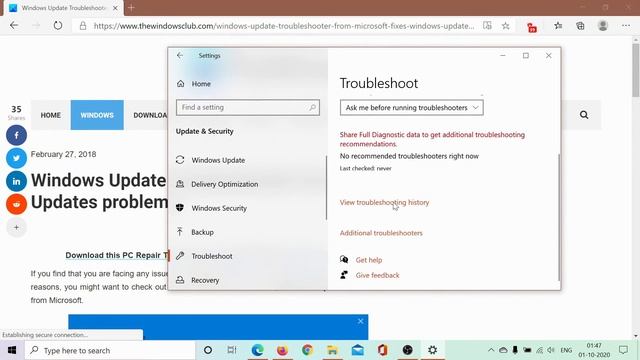Open Task View on the taskbar
Screen dimensions: 640x360
232,350
